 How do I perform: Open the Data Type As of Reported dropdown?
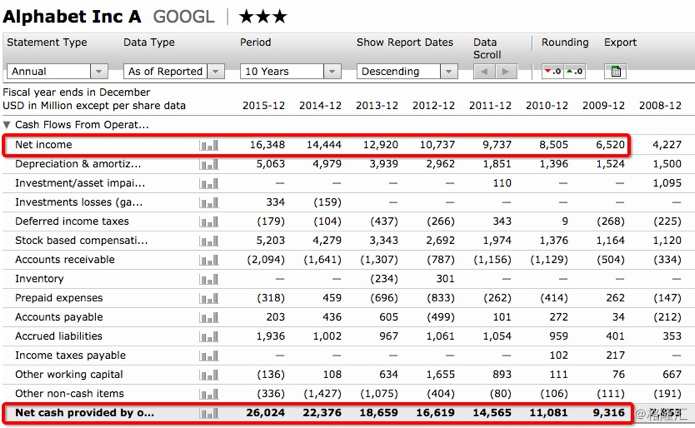pos(174,71)
